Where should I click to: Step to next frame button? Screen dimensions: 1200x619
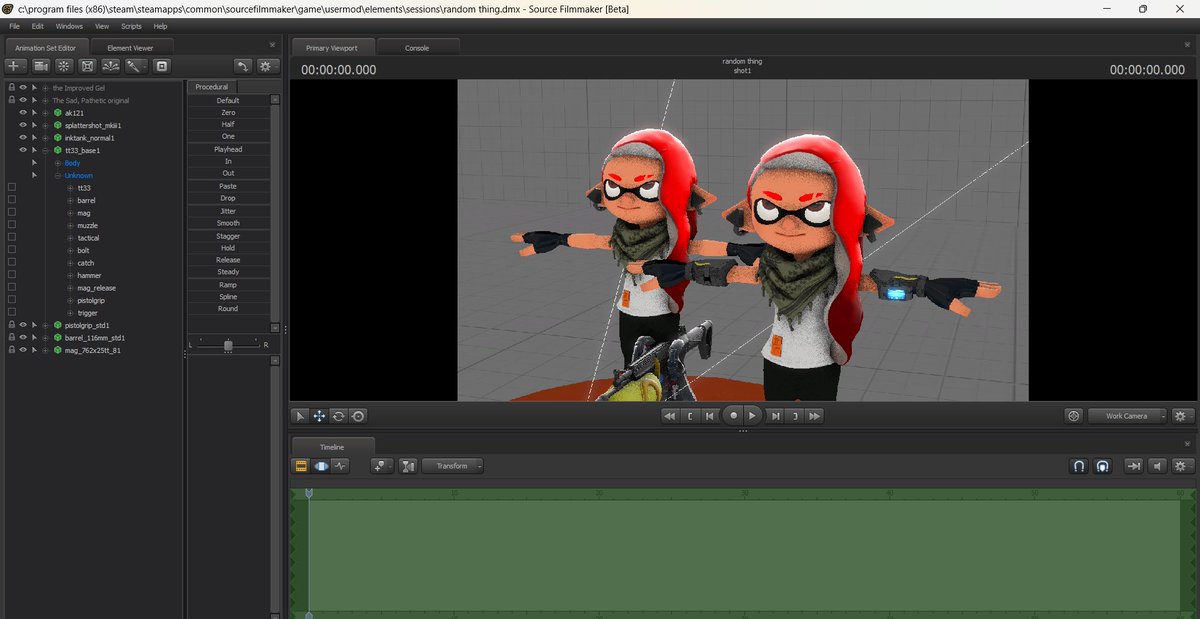777,416
